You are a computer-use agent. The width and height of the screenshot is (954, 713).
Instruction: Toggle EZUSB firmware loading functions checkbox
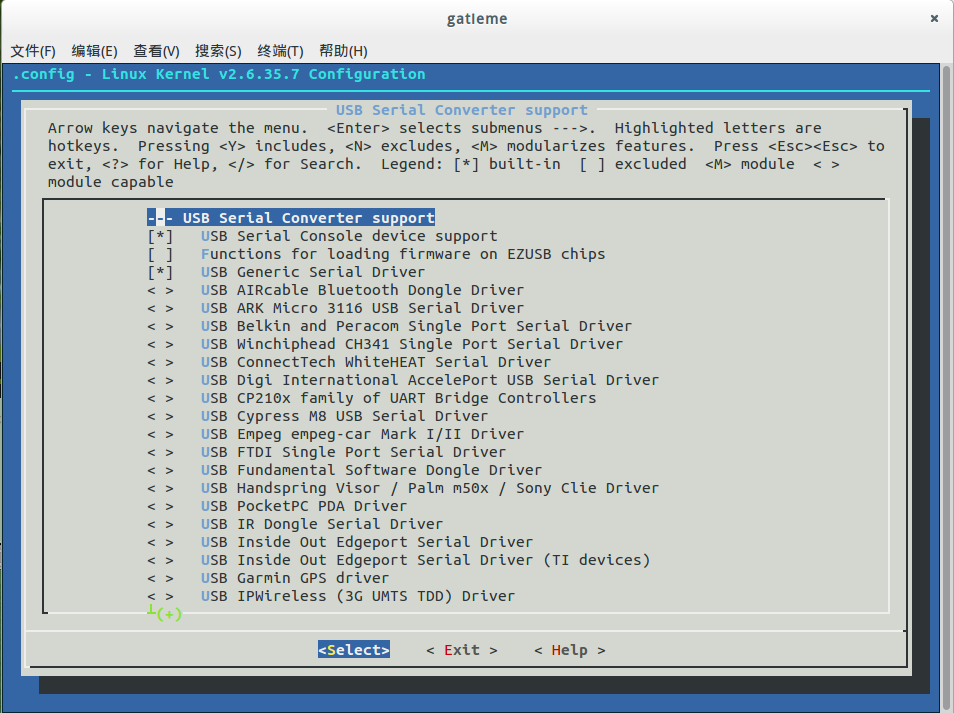(x=160, y=254)
